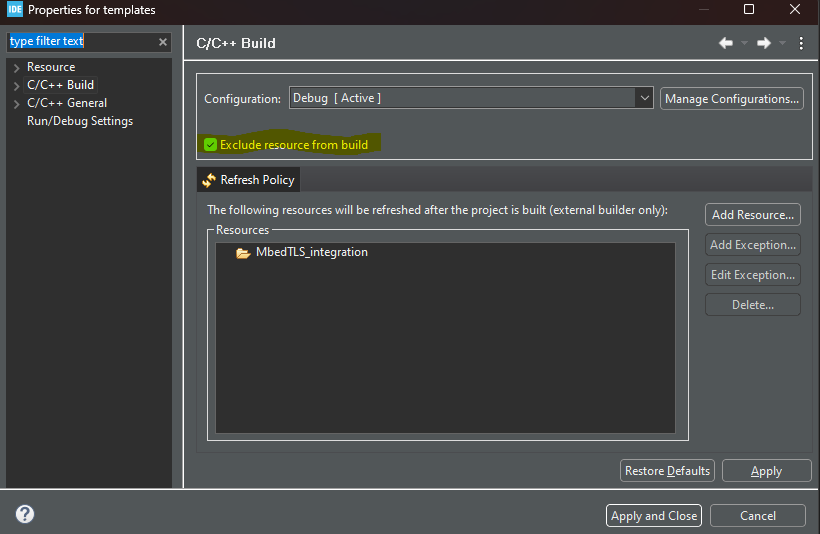Expand the C/C++ General tree node

17,104
